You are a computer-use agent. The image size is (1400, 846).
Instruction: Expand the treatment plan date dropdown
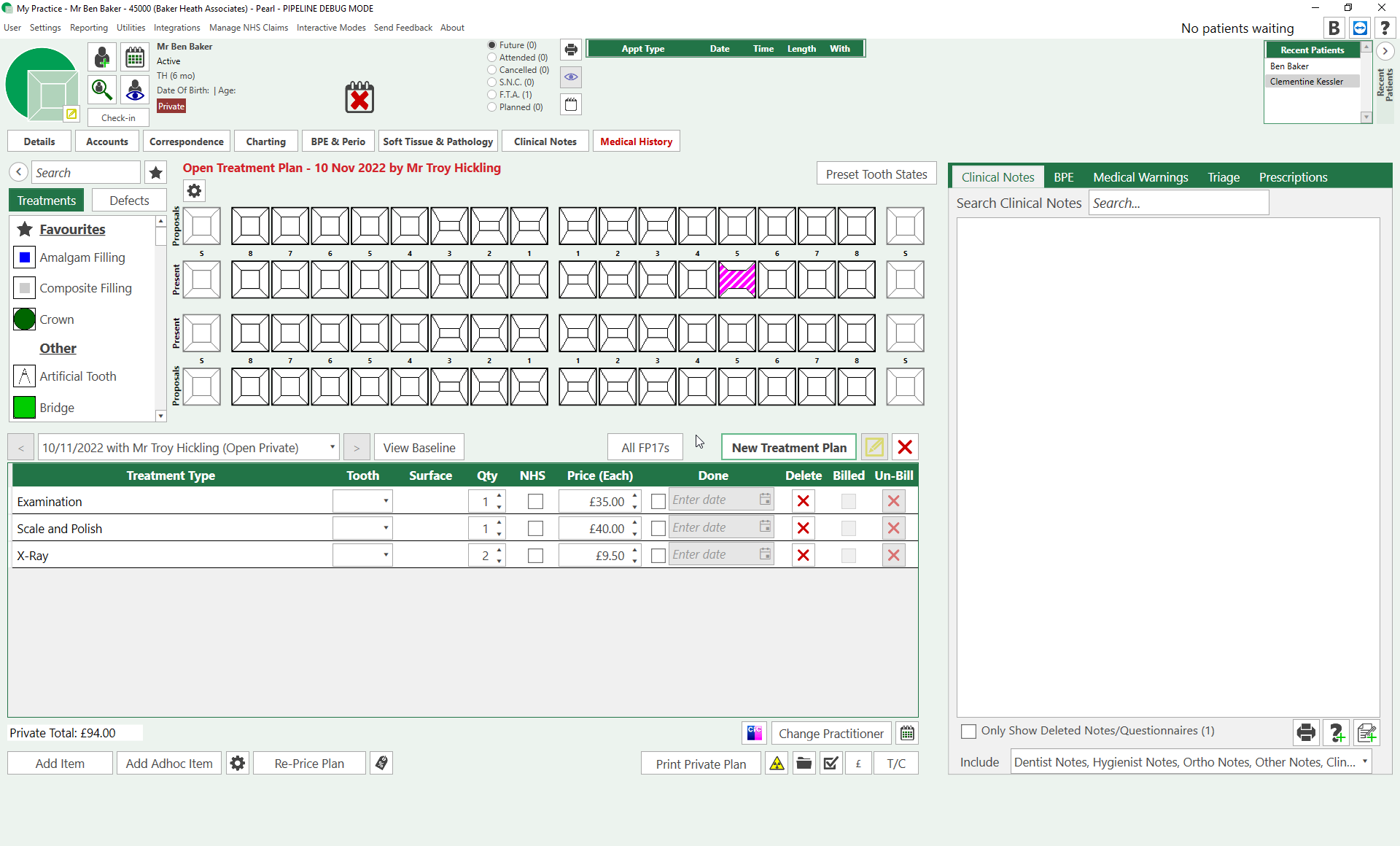pyautogui.click(x=332, y=447)
